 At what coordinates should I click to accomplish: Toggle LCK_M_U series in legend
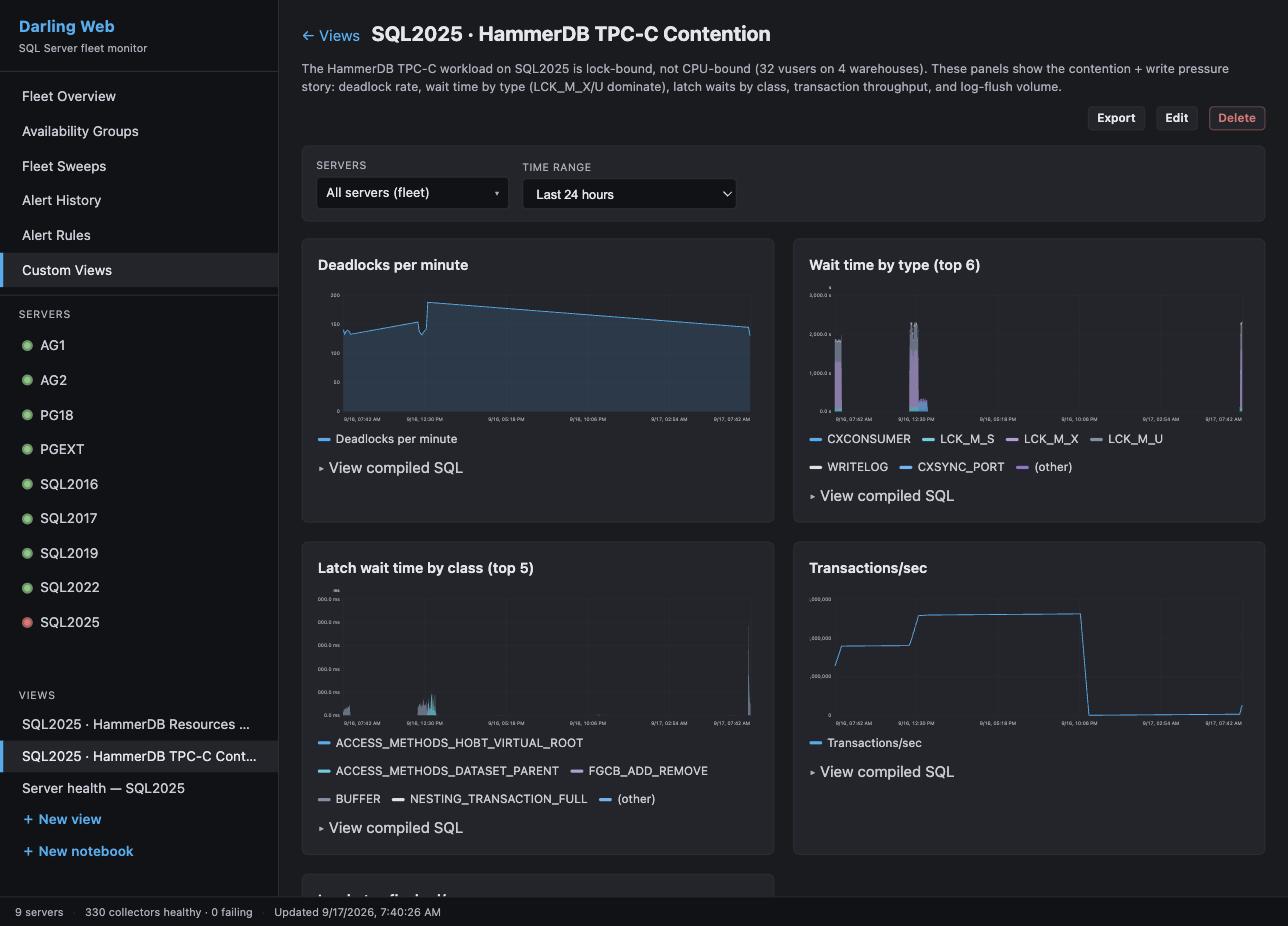(x=1126, y=439)
